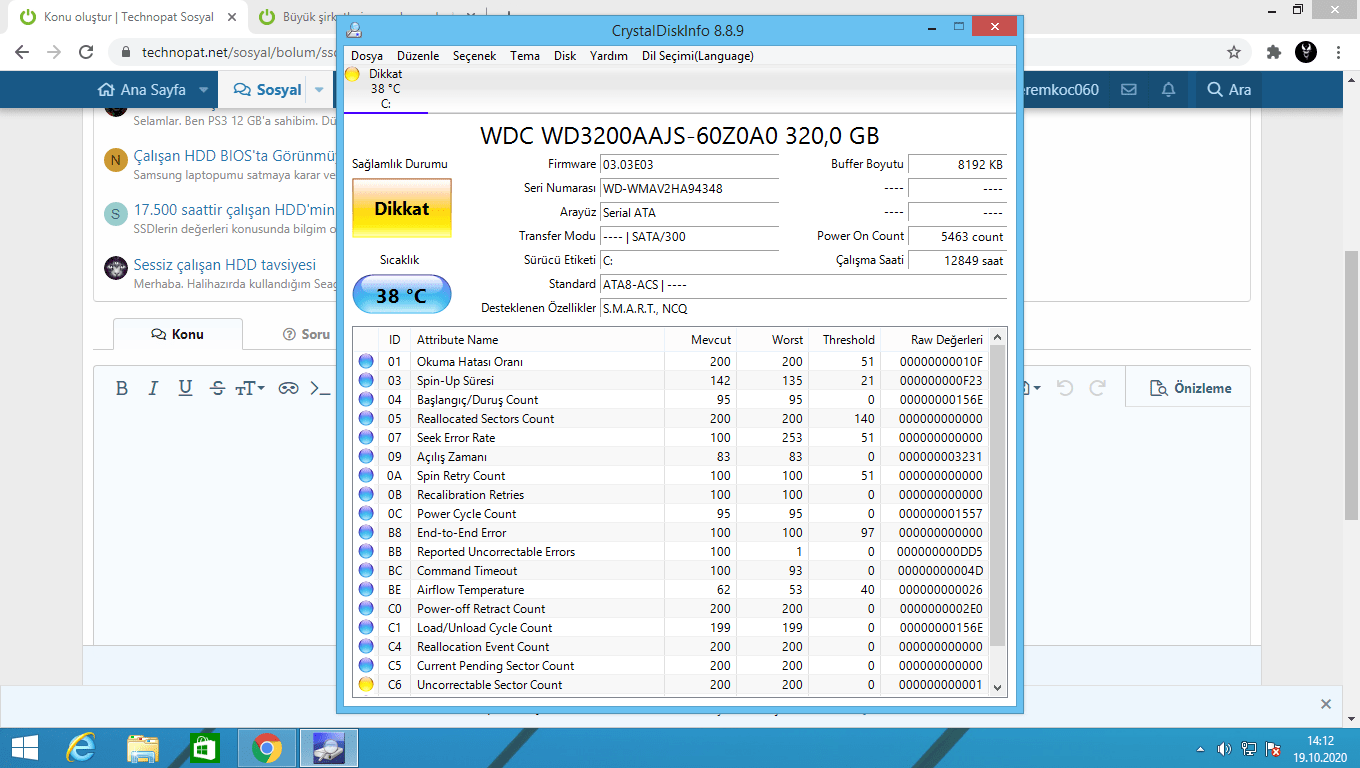
Task: Select the C: drive Dikkat tab
Action: pos(385,89)
